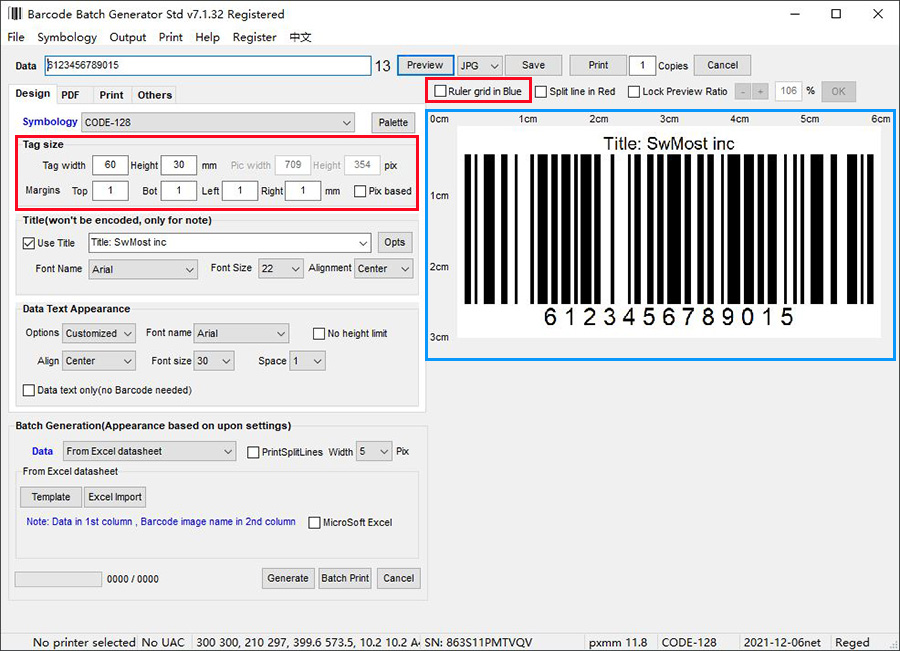Select the Design tab

[x=33, y=94]
